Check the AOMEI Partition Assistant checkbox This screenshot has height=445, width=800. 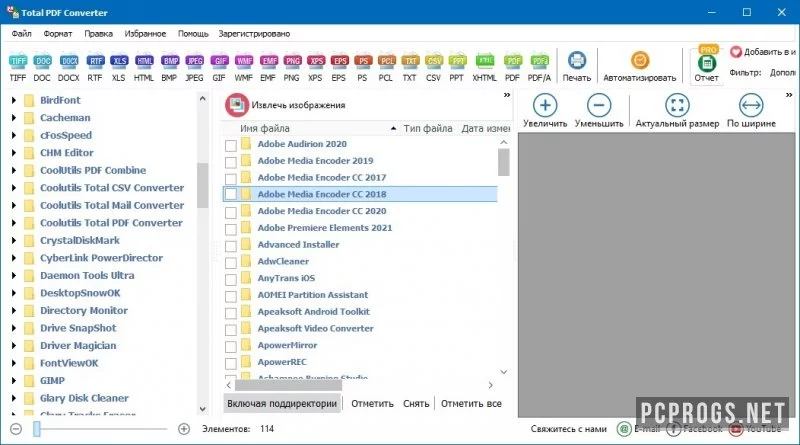point(231,296)
